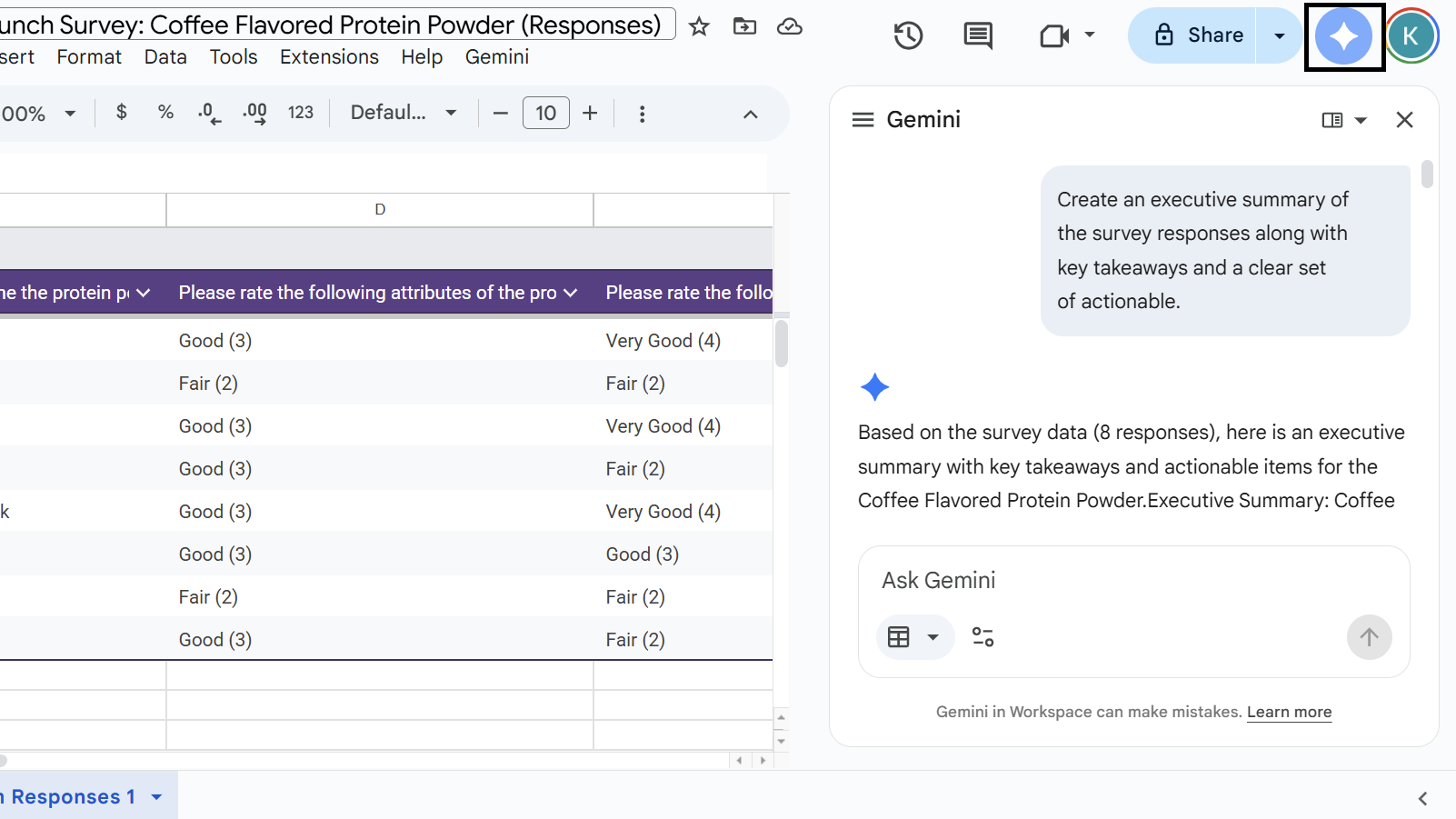This screenshot has width=1456, height=819.
Task: Open filter dropdown on 'the protein p' column
Action: (144, 293)
